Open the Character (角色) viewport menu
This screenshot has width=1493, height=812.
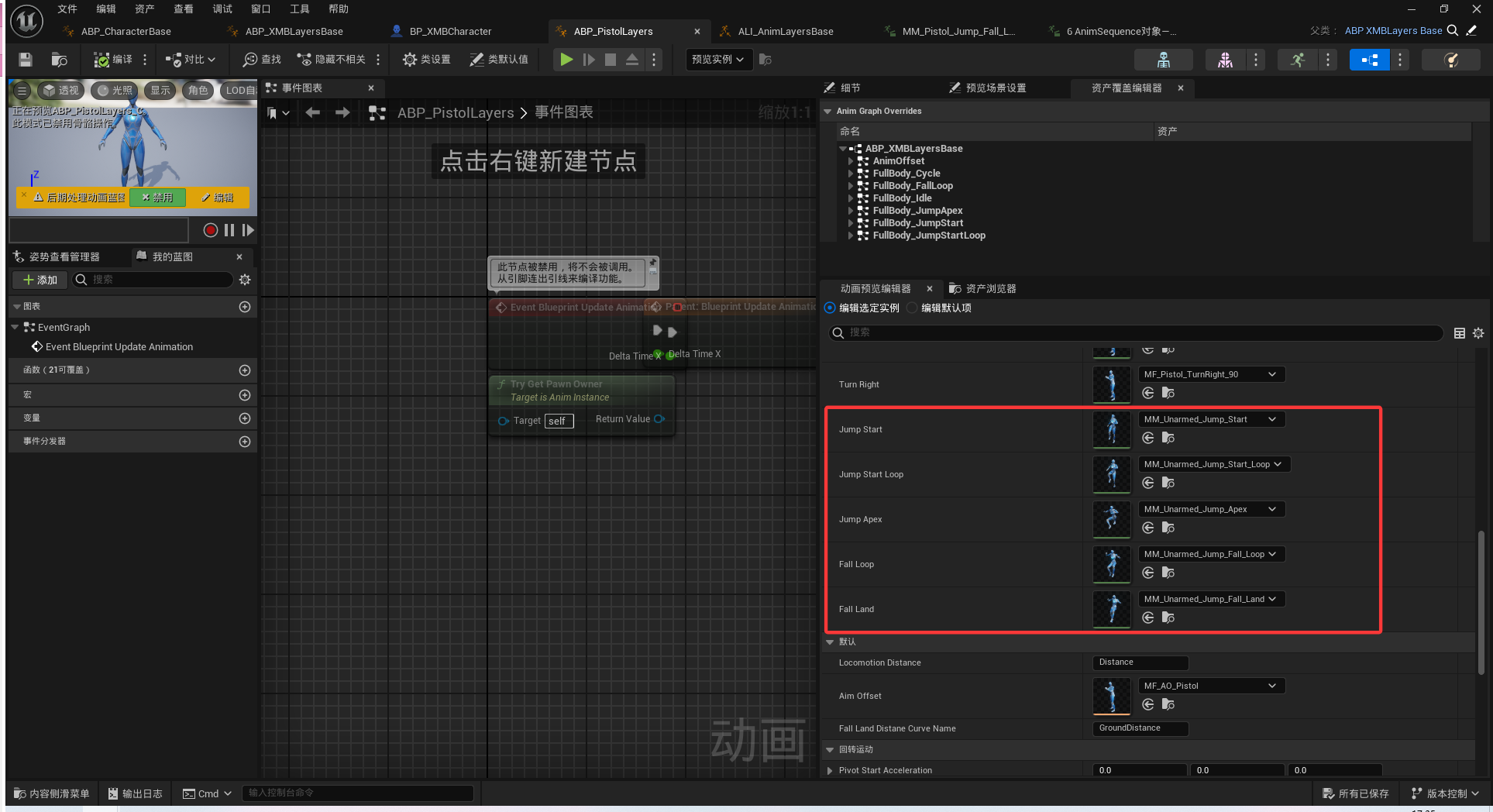(x=198, y=91)
